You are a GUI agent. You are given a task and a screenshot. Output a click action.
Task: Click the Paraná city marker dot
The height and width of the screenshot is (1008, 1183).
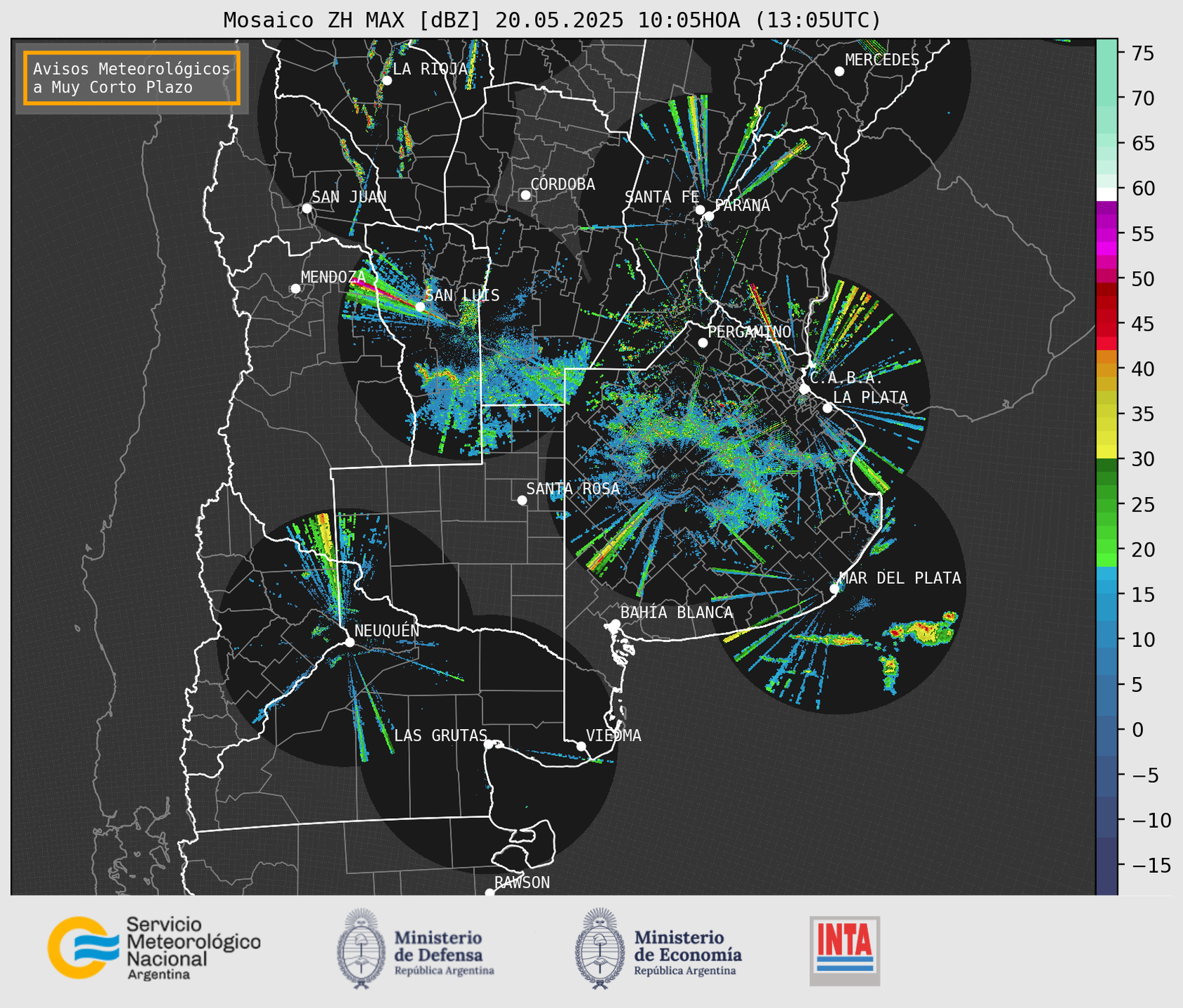pos(709,216)
